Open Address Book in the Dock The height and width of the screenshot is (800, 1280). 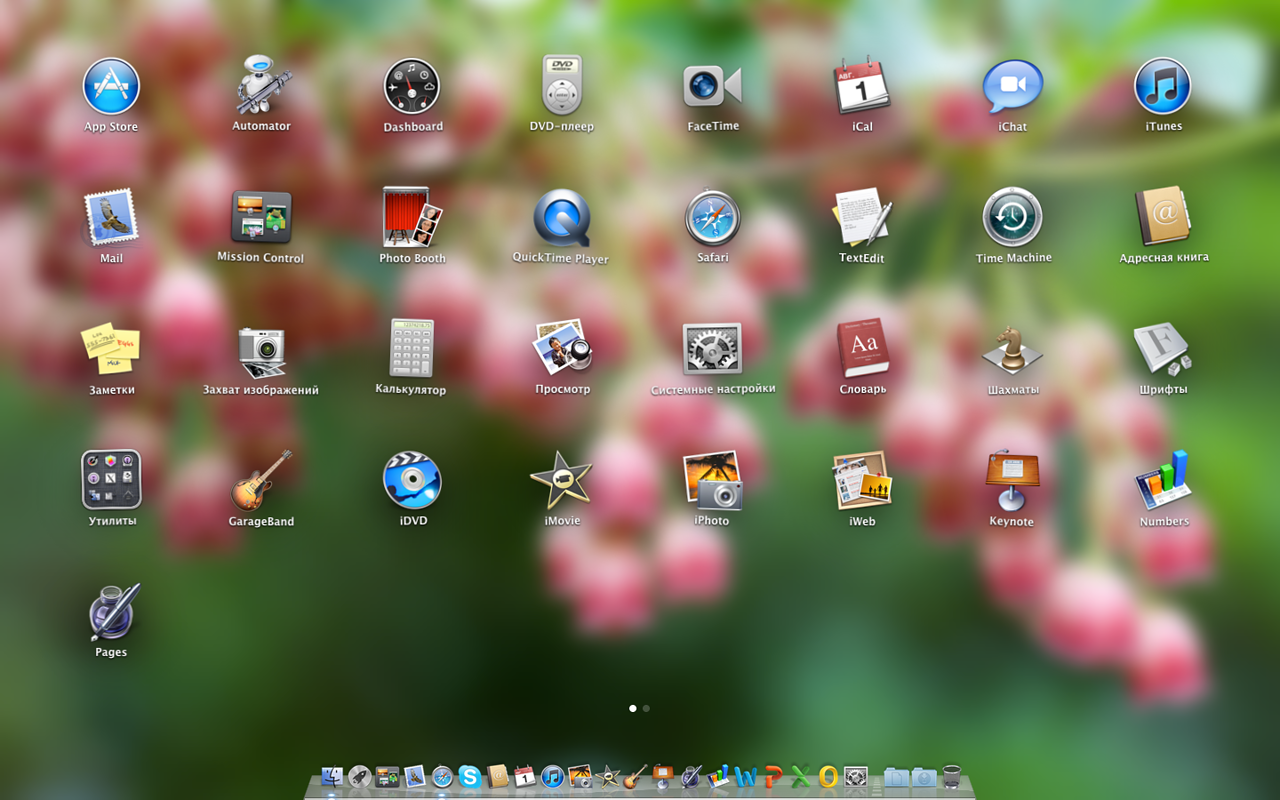pyautogui.click(x=498, y=776)
